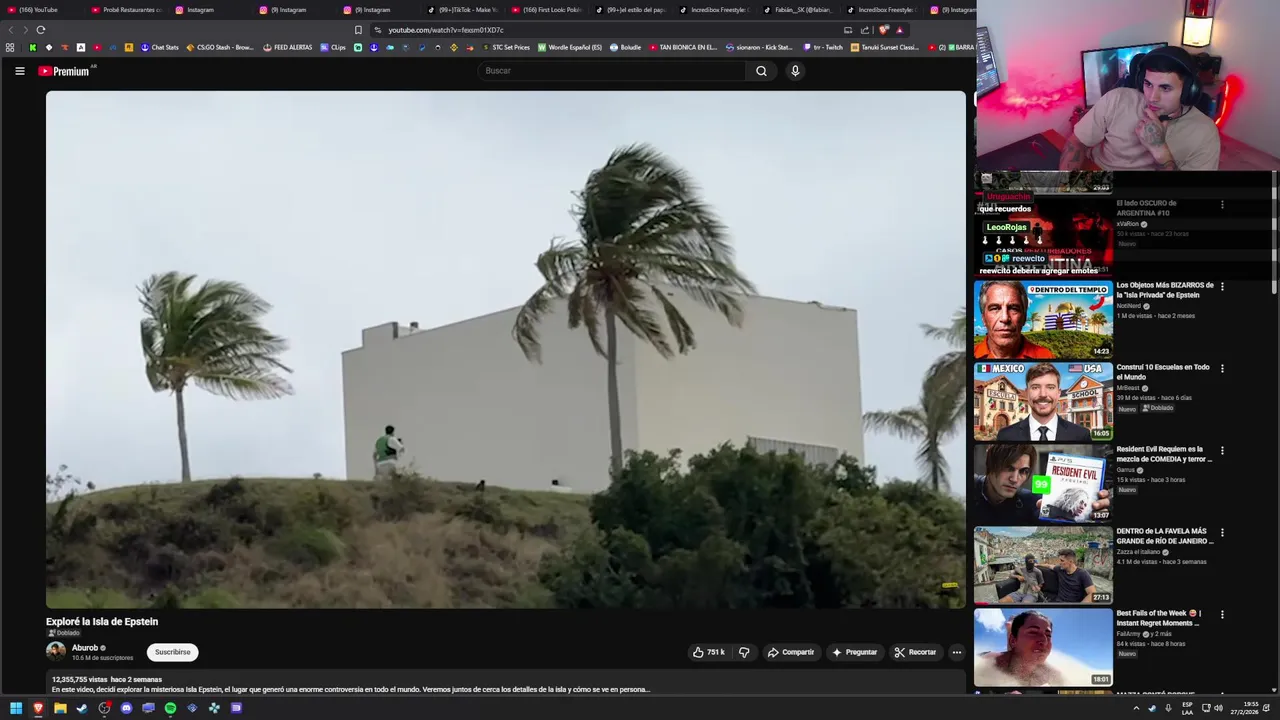Subscribe to Aburob with Suscribirse
This screenshot has width=1280, height=720.
coord(172,652)
